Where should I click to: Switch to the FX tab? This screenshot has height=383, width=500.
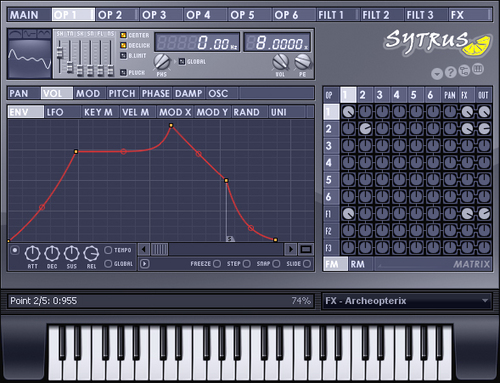[470, 15]
